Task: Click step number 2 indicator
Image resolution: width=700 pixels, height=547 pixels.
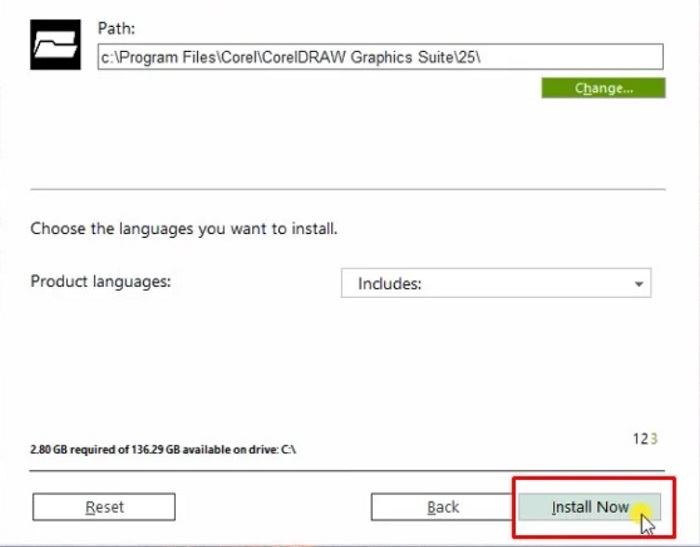Action: tap(644, 439)
